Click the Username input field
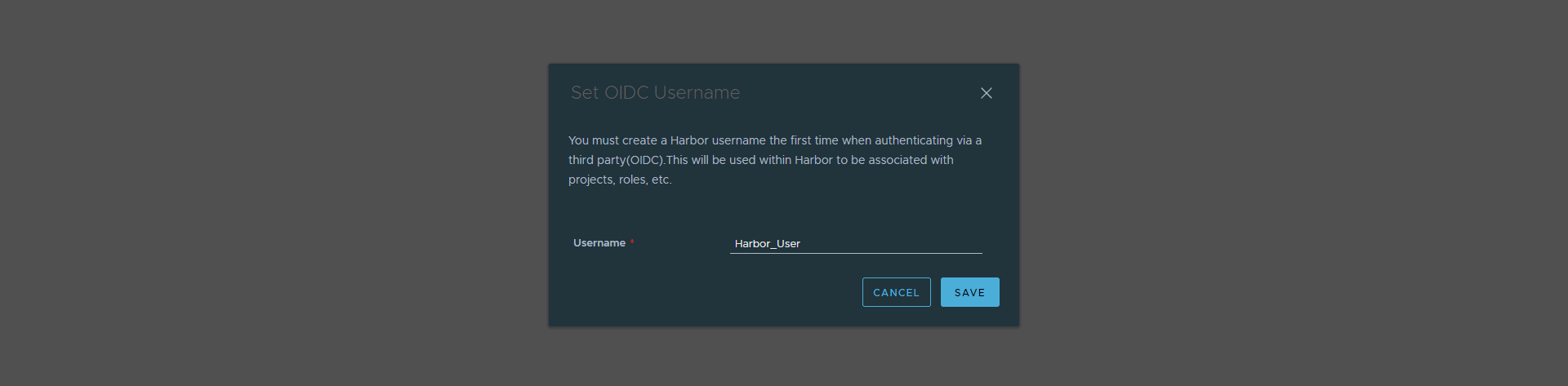The height and width of the screenshot is (386, 1568). 856,243
